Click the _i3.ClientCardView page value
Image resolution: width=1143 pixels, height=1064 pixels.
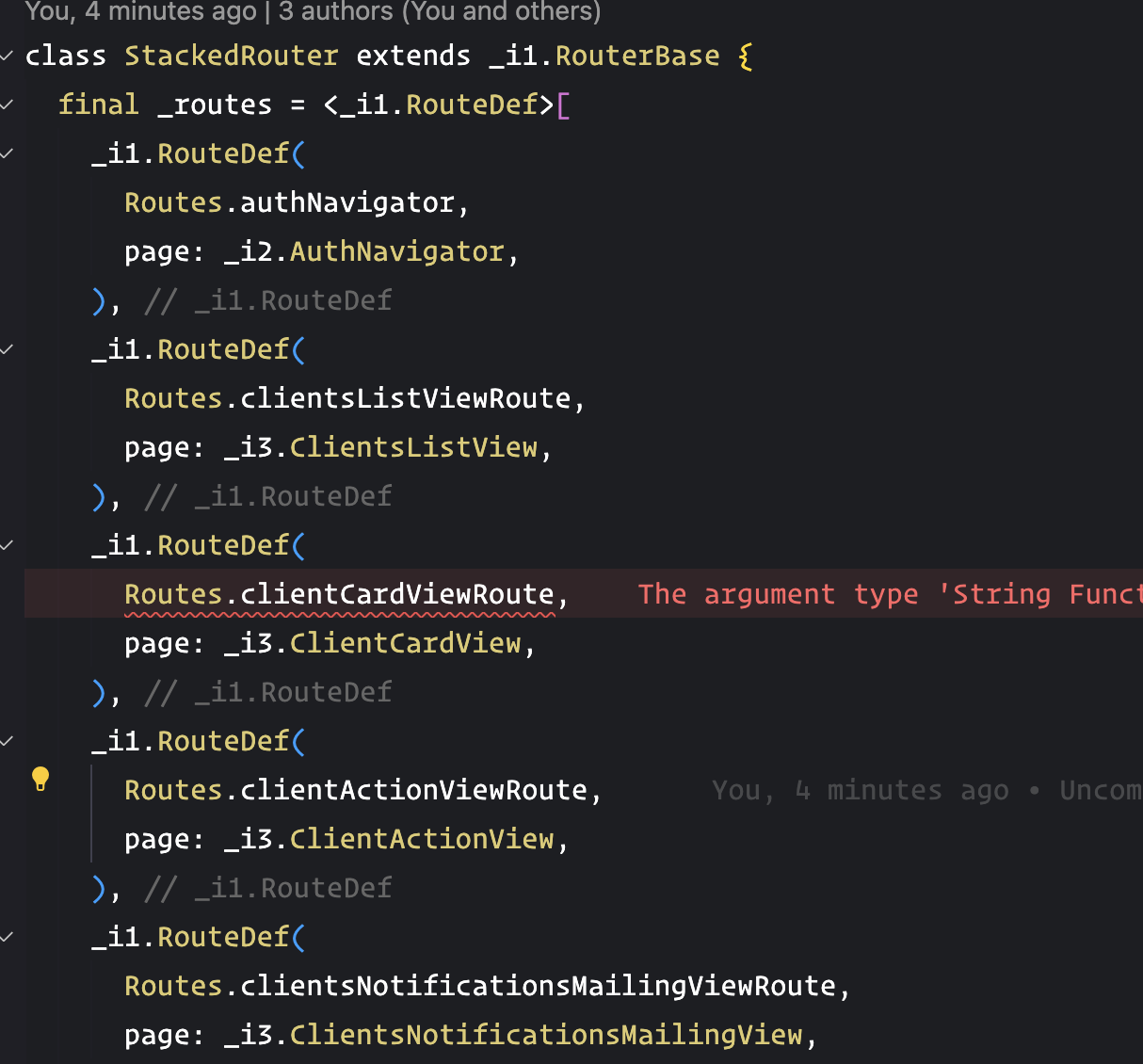[x=373, y=643]
